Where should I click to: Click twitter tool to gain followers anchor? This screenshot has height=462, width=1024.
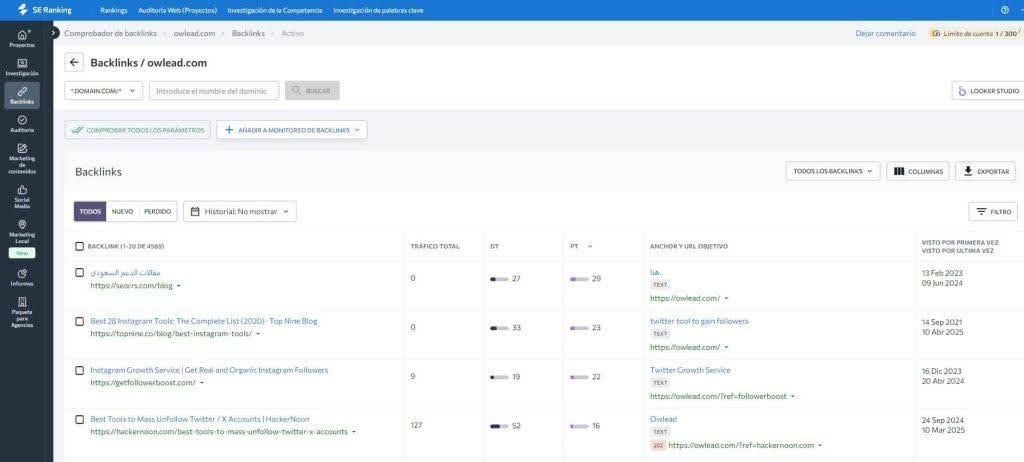tap(699, 322)
